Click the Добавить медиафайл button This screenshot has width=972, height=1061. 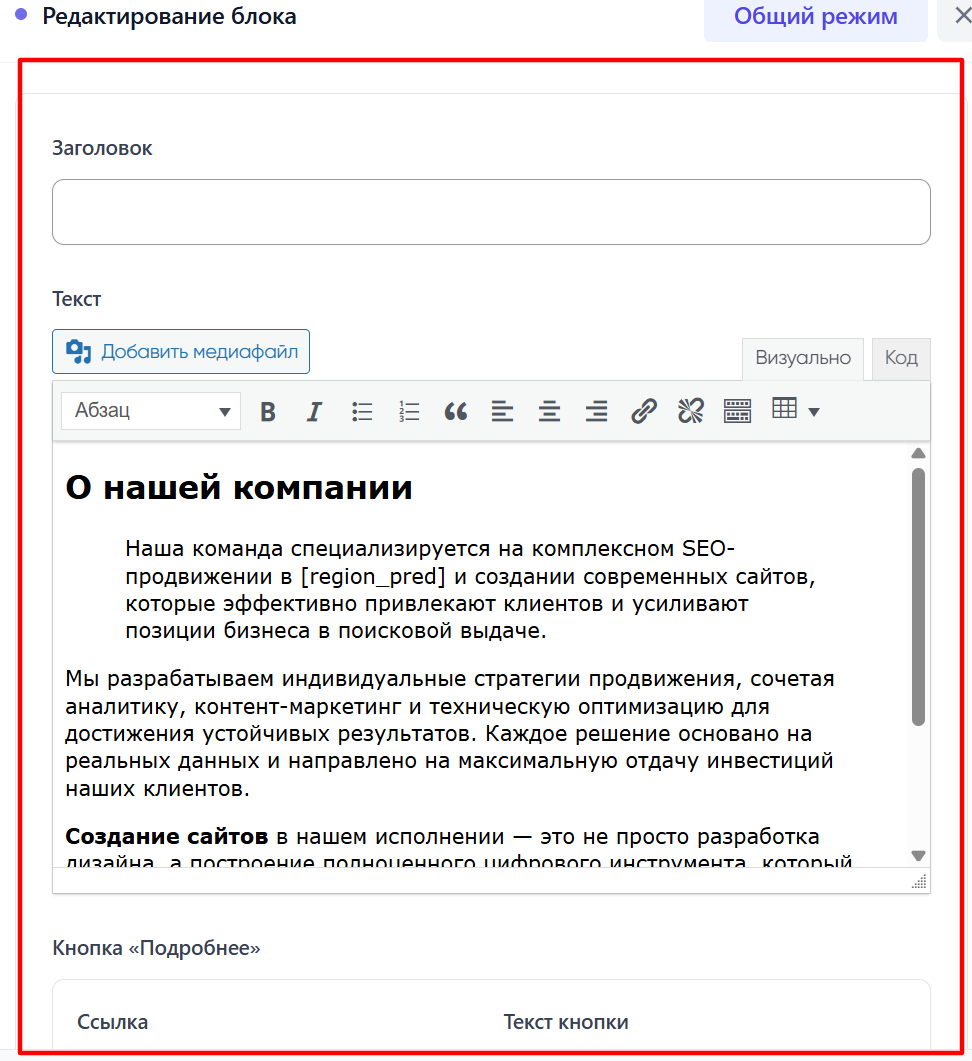click(181, 352)
